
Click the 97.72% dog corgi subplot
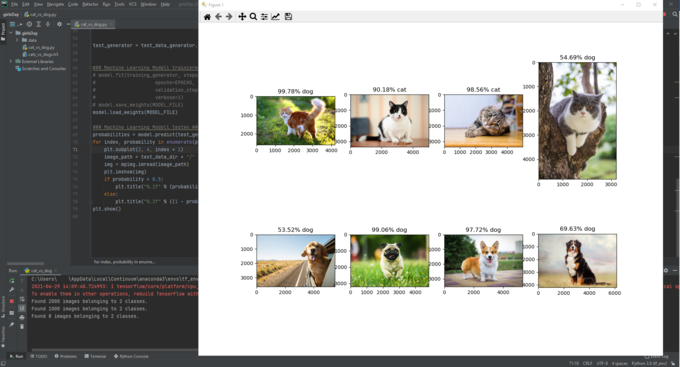tap(483, 261)
